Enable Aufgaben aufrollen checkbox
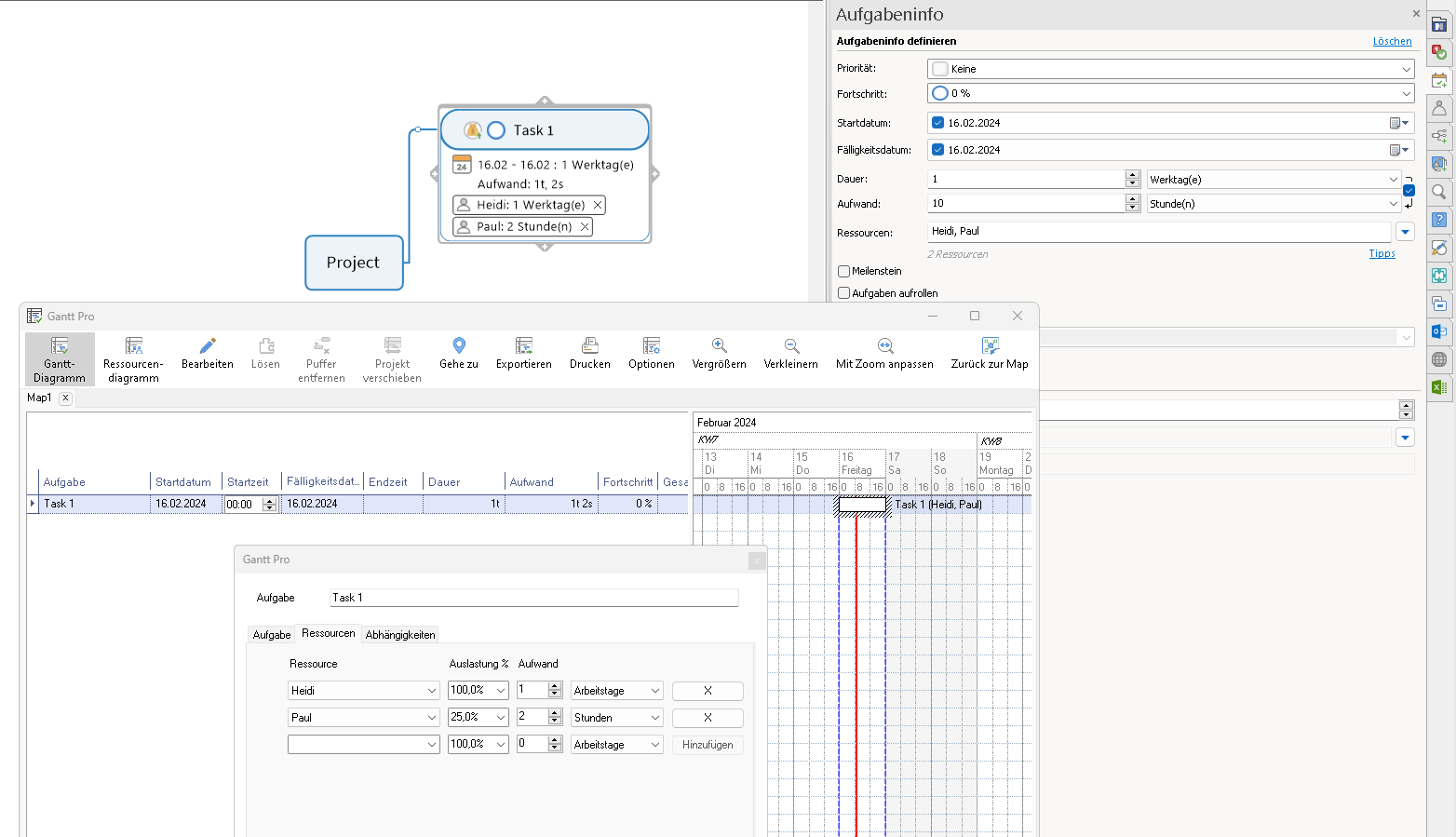The image size is (1456, 837). 843,293
